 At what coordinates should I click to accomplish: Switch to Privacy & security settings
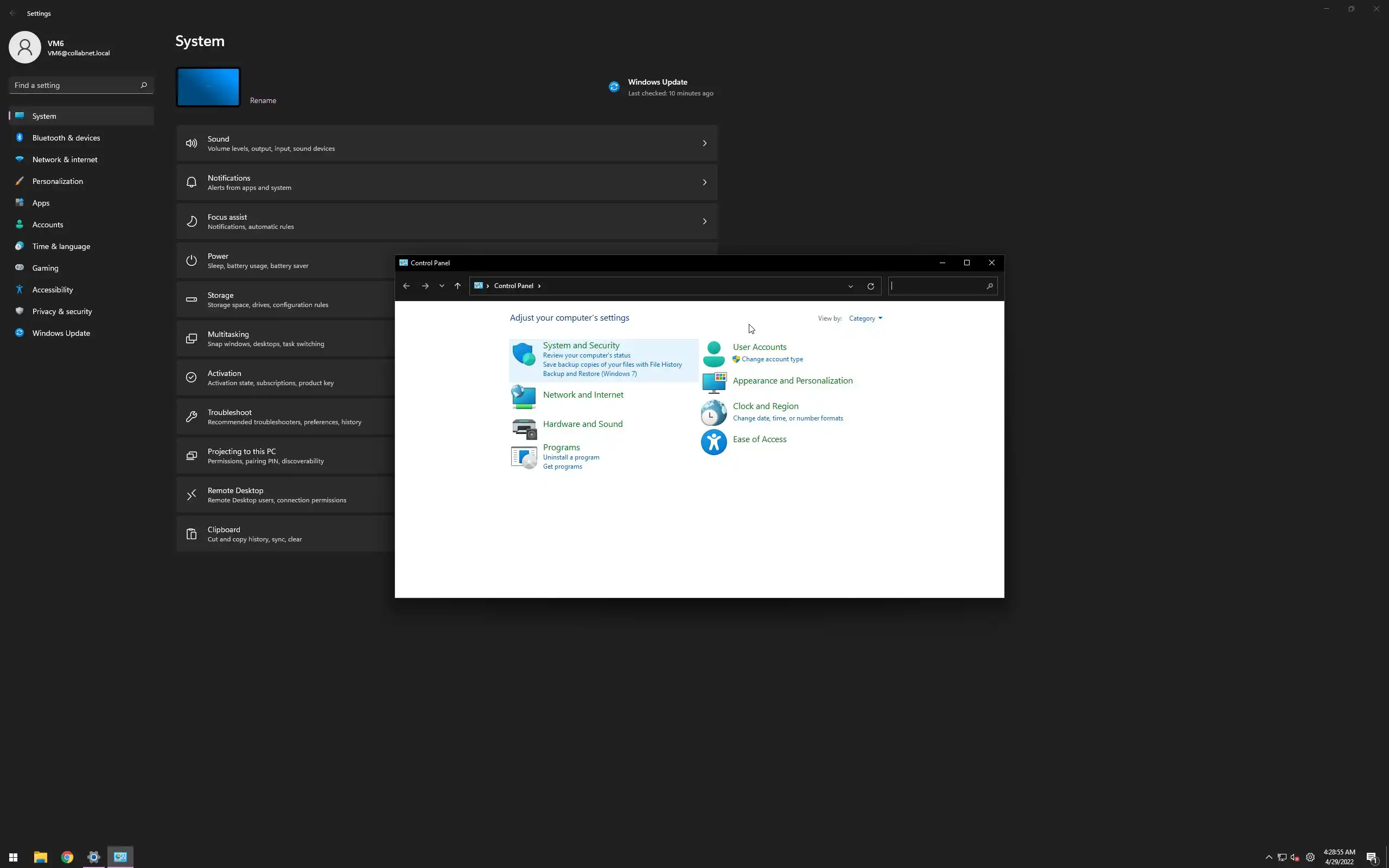62,311
